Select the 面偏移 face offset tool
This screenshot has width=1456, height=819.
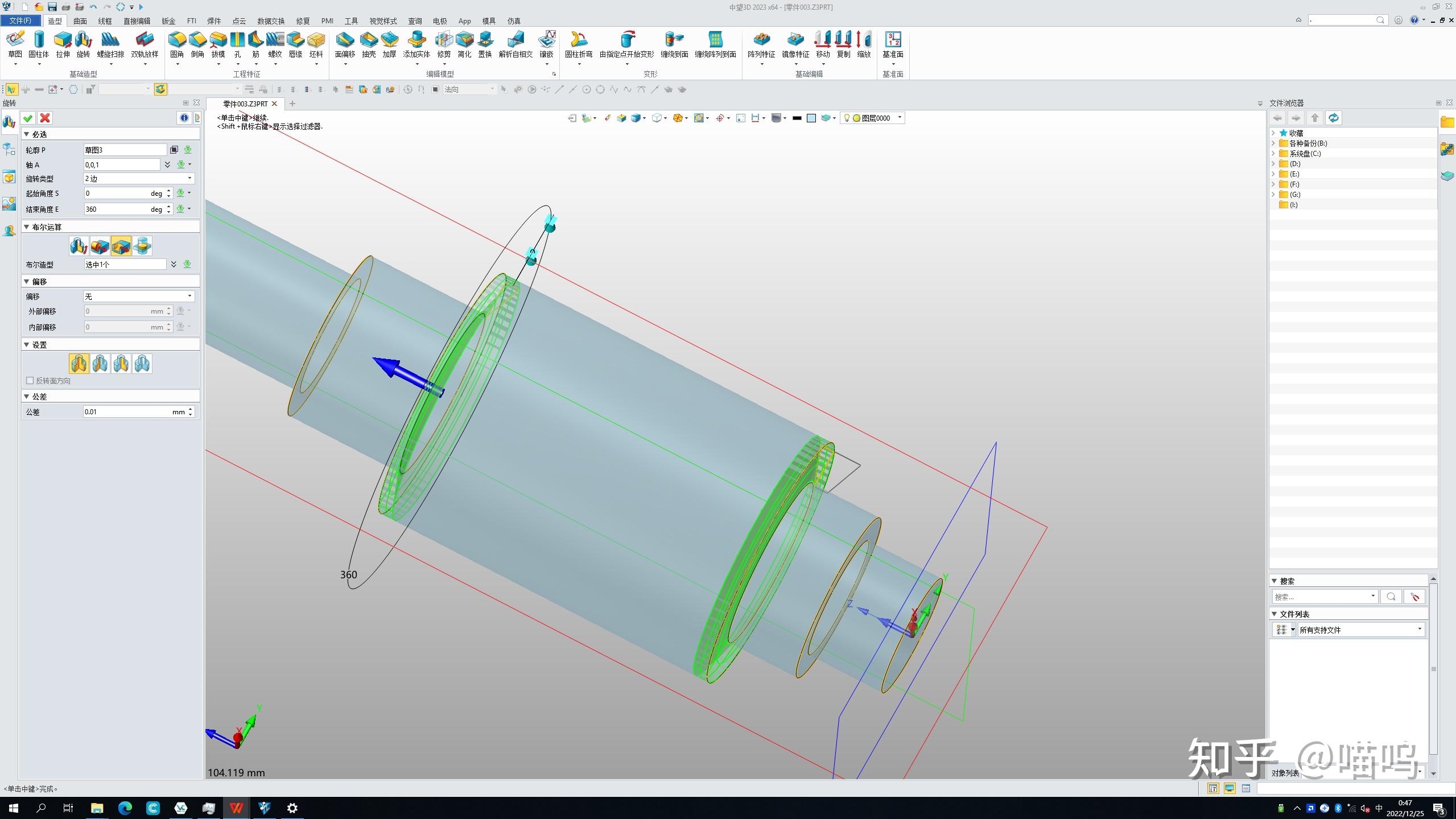pos(345,44)
